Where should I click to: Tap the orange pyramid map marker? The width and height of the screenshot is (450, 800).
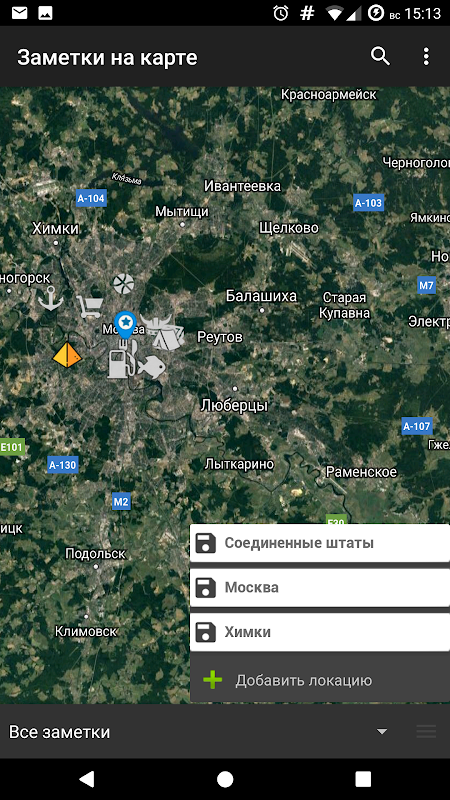pos(67,355)
